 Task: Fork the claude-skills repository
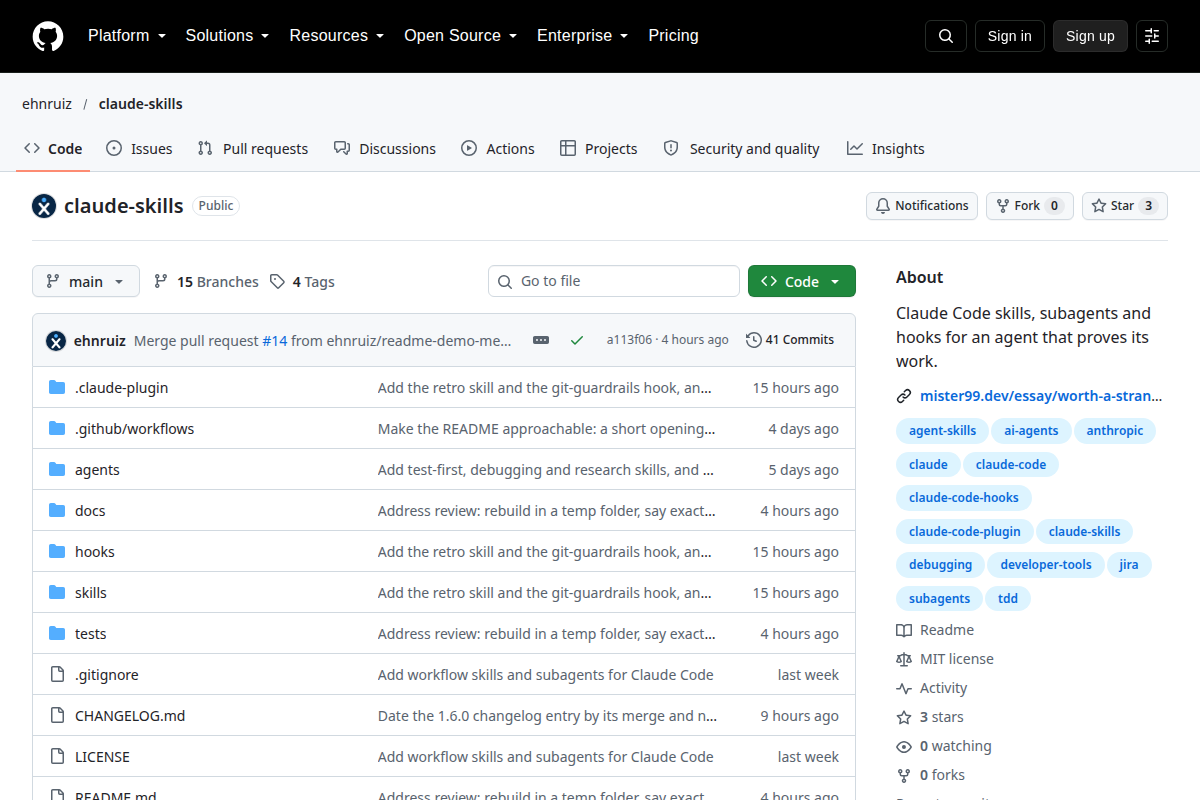point(1030,206)
